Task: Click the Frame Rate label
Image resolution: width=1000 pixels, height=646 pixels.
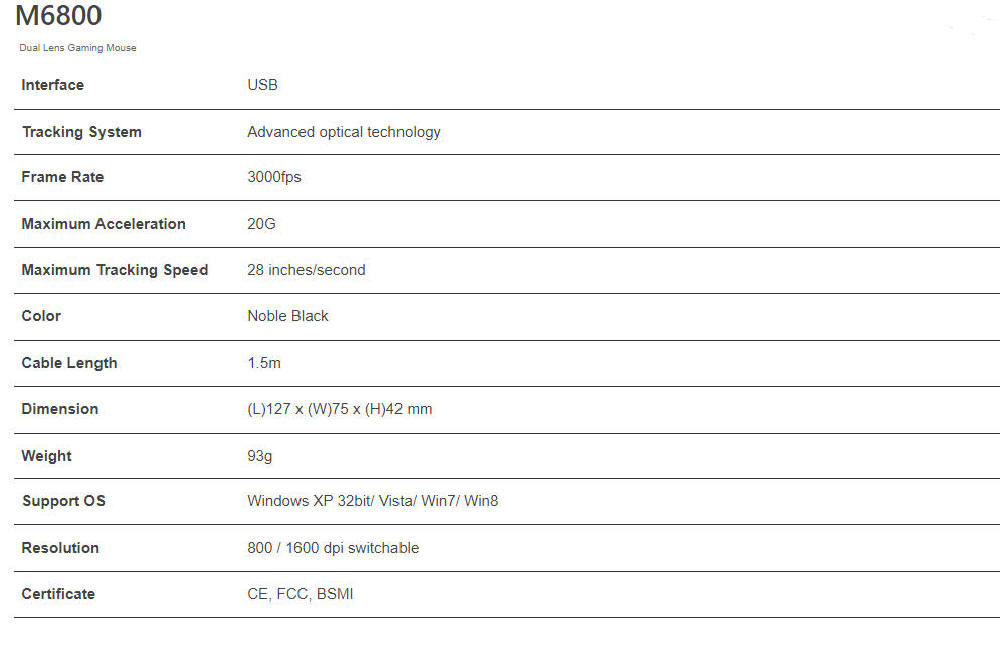Action: coord(63,177)
